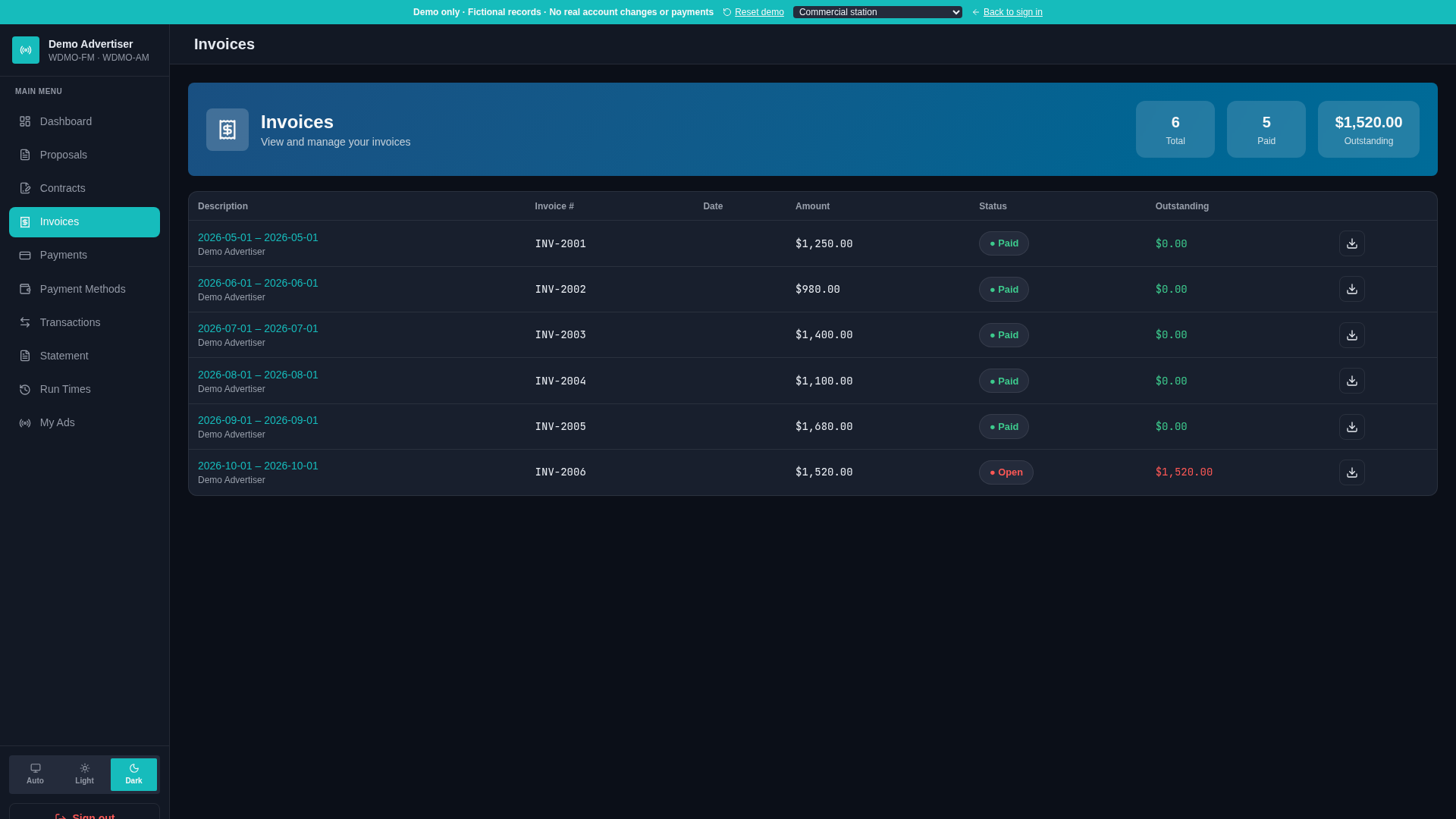Click the Paid status badge for INV-2003
The image size is (1456, 819).
coord(1003,335)
